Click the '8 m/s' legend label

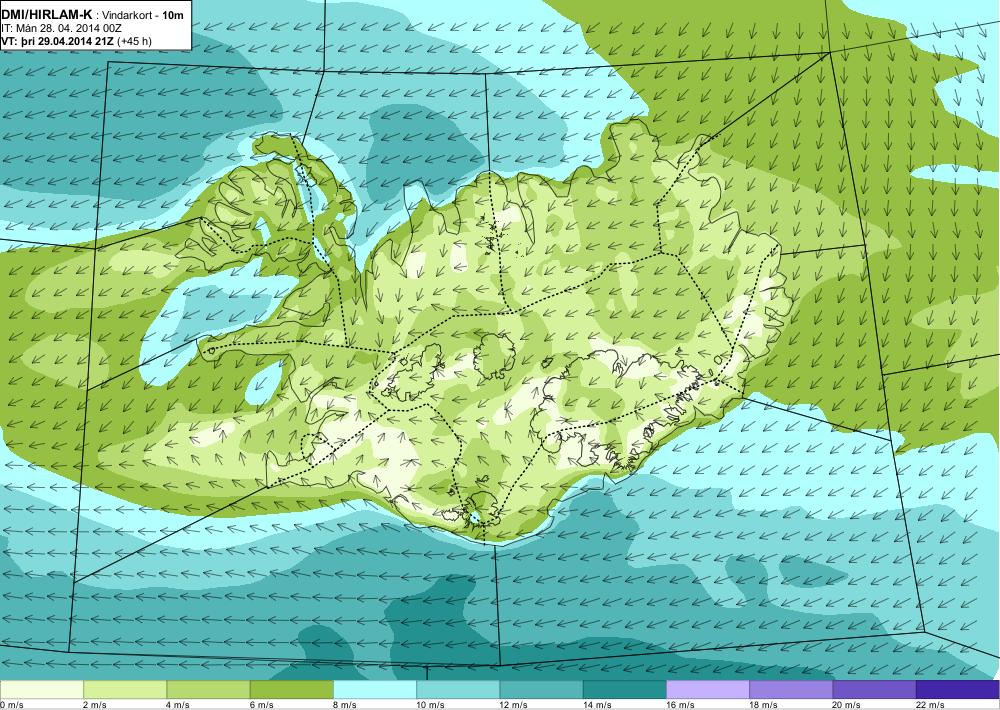point(345,705)
